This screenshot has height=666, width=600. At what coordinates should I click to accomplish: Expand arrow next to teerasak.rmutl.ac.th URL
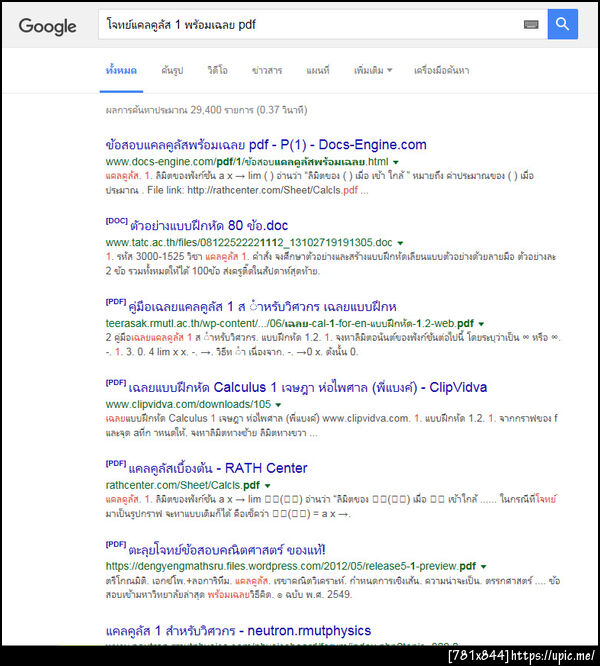[x=481, y=324]
